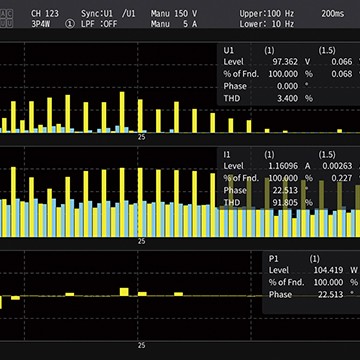Select U1 value 0.068
This screenshot has height=360, width=360.
click(342, 74)
